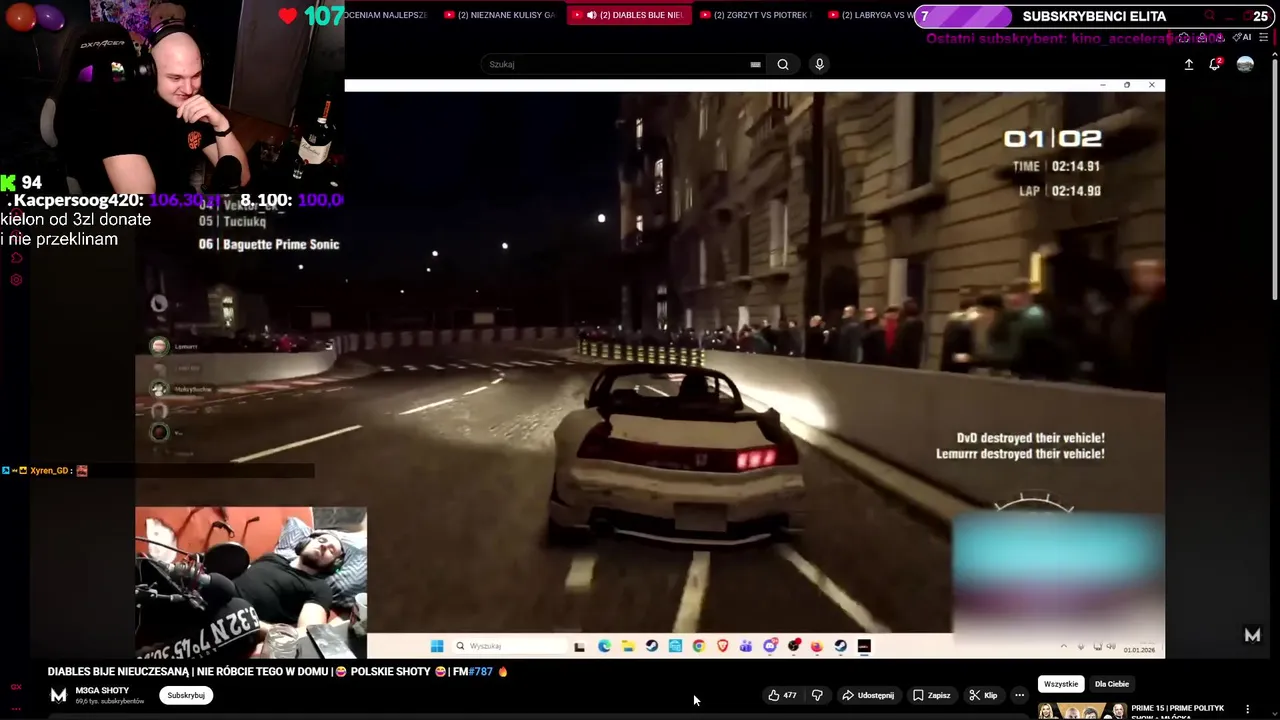Open Firefox in the embedded taskbar
The height and width of the screenshot is (720, 1280).
(817, 646)
